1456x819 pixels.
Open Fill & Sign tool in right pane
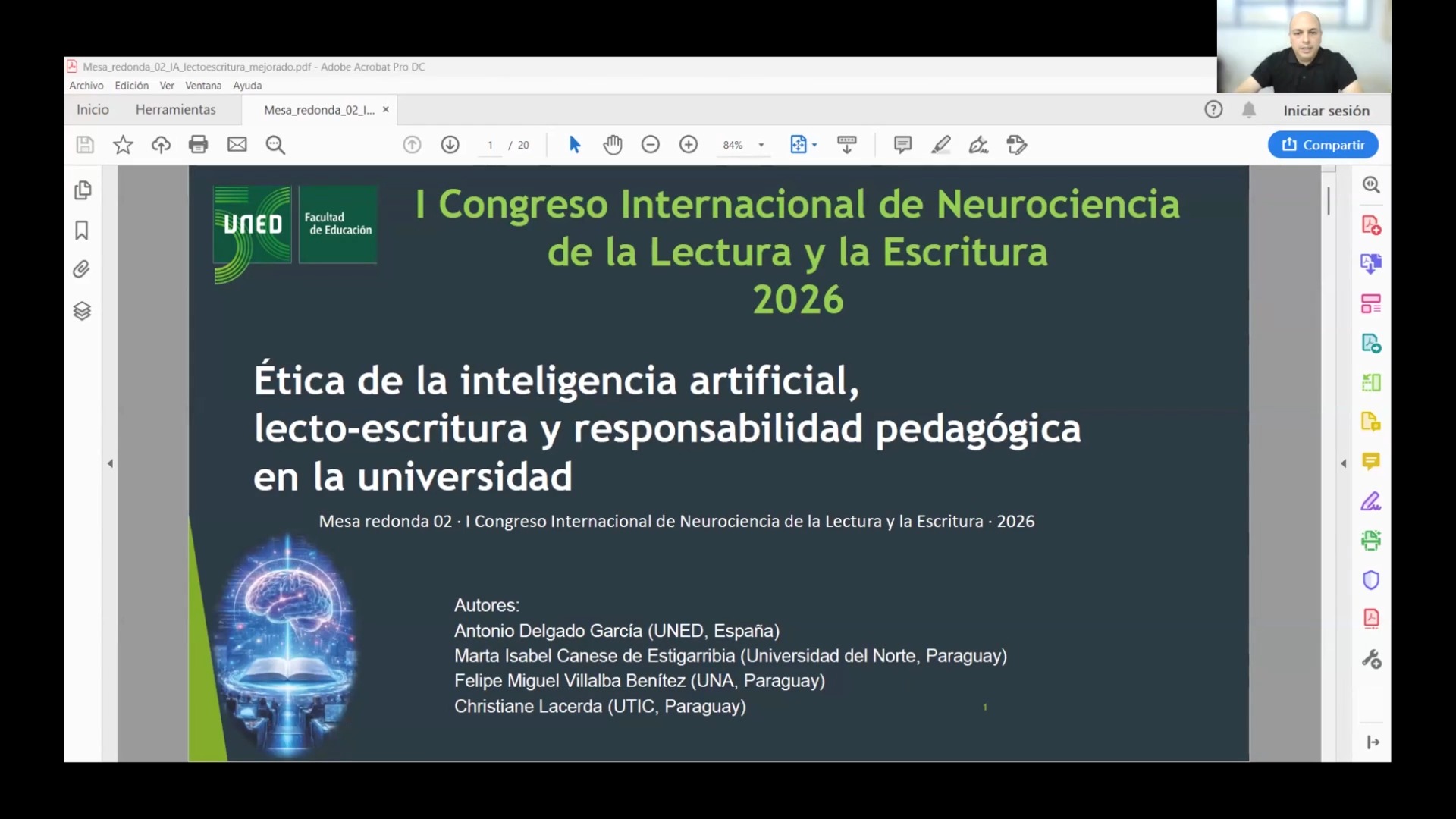click(x=1371, y=500)
